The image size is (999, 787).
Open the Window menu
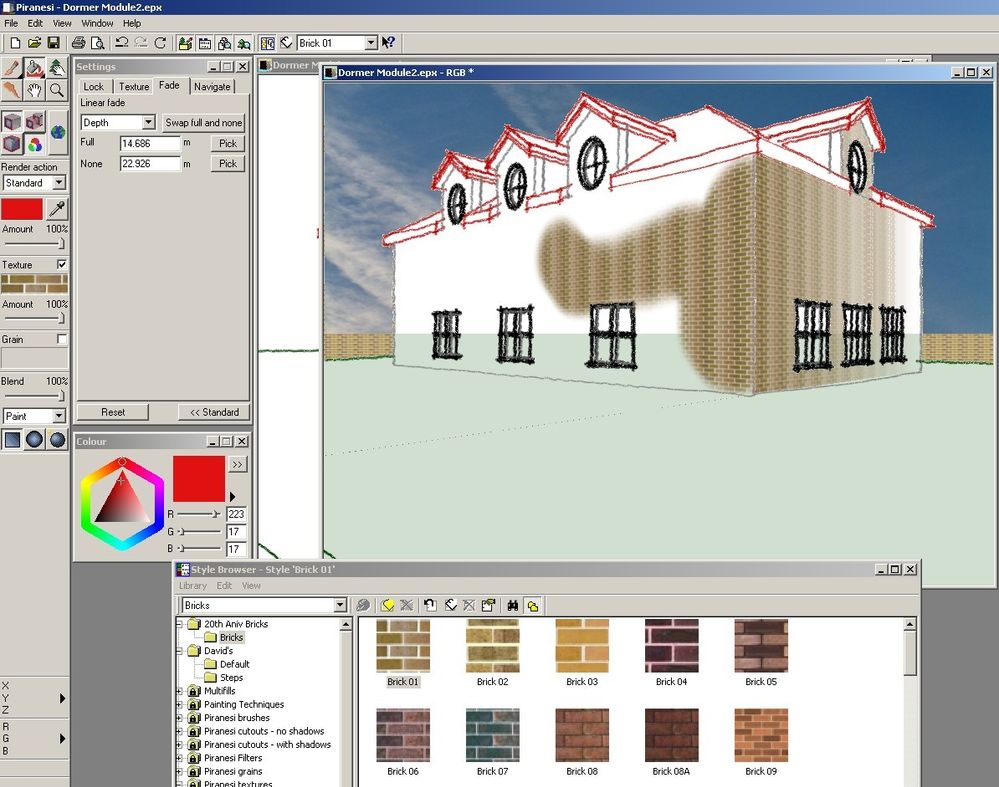click(97, 23)
